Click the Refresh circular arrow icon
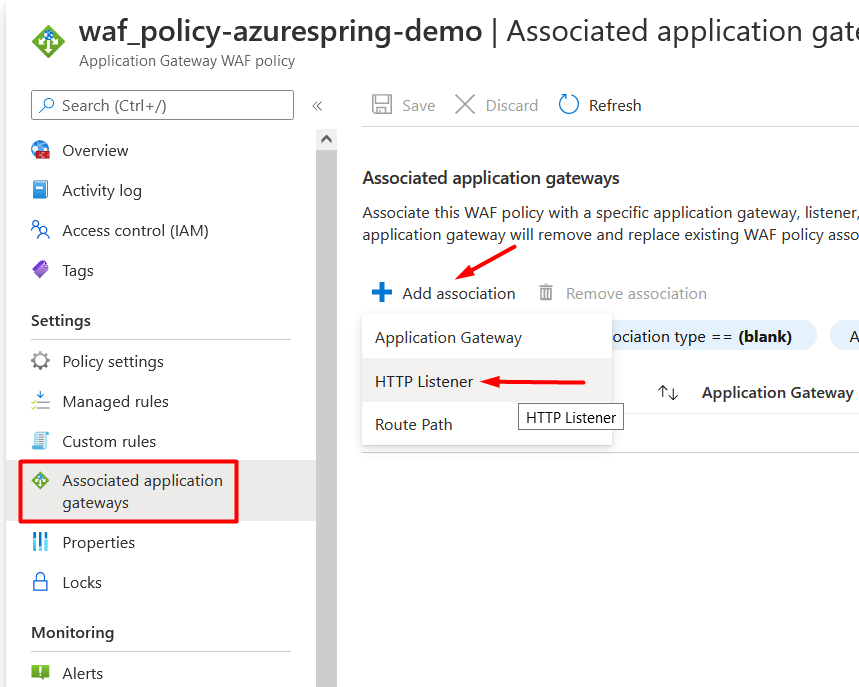Viewport: 859px width, 687px height. [x=568, y=104]
